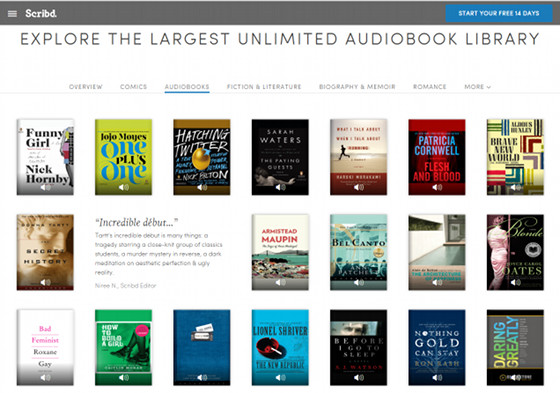This screenshot has width=560, height=393.
Task: Open Murakami's running memoir cover
Action: click(x=359, y=157)
